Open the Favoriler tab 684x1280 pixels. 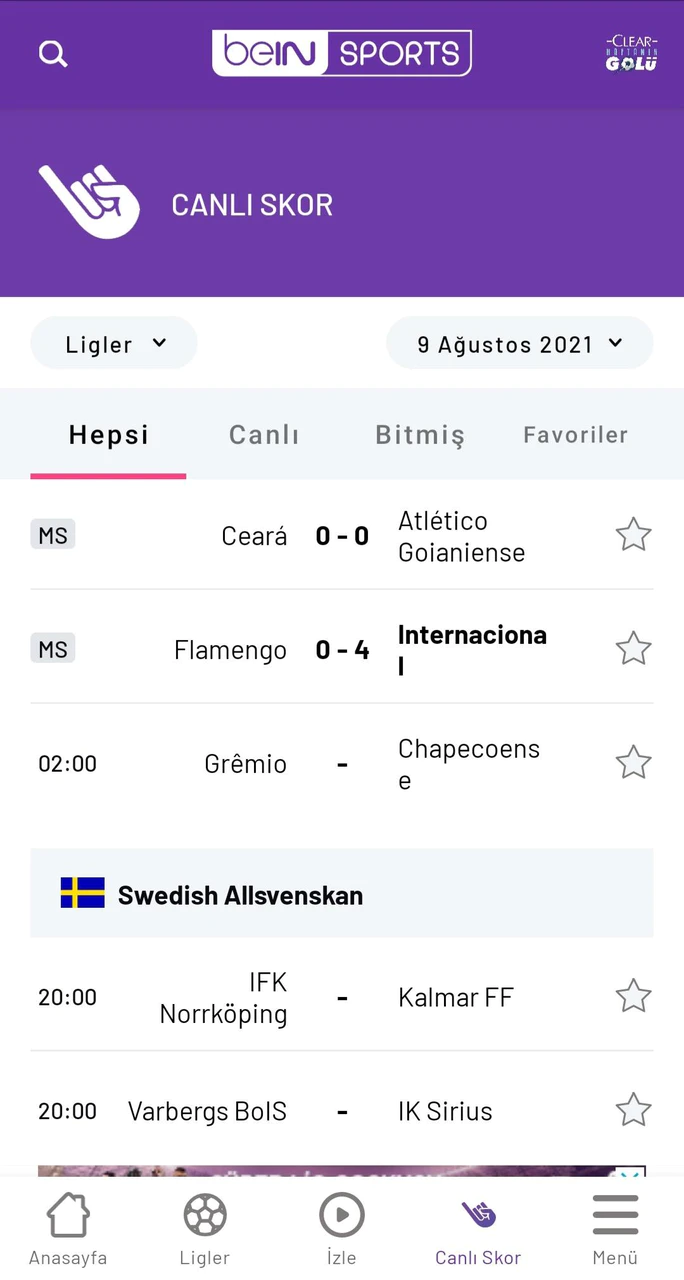click(575, 434)
